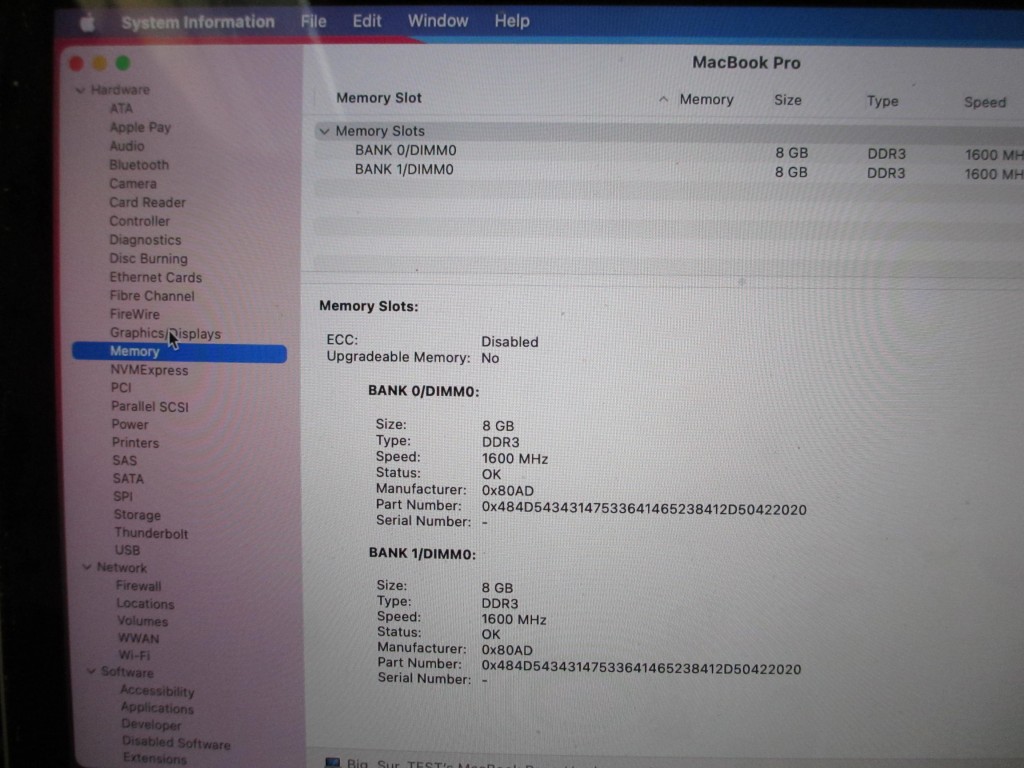This screenshot has height=768, width=1024.
Task: Click the ECC Disabled value
Action: click(509, 342)
